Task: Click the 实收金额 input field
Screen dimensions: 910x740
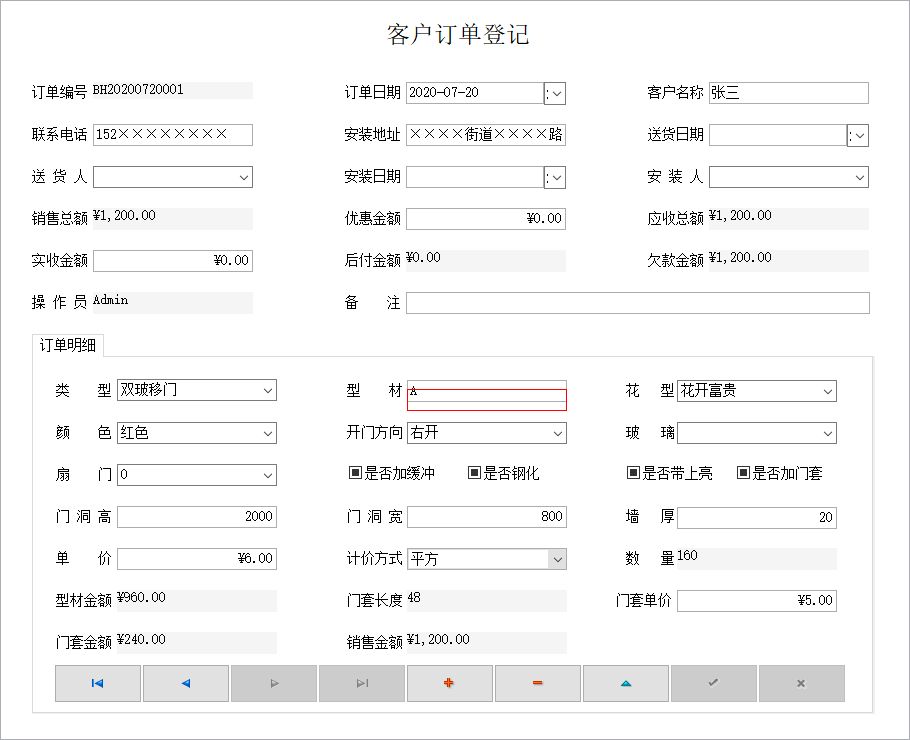Action: (173, 261)
